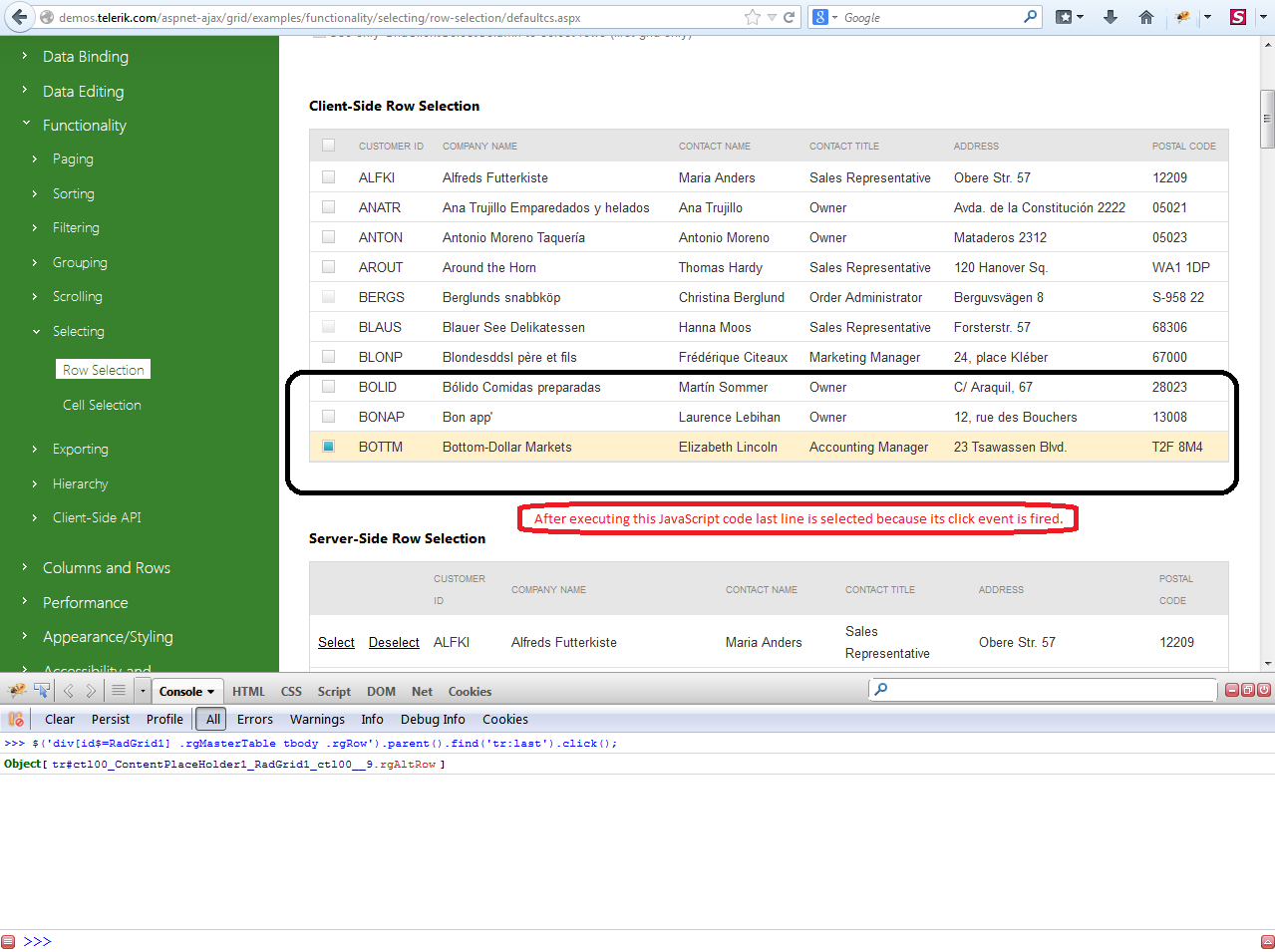Go forward in Firebug panel history
Image resolution: width=1275 pixels, height=952 pixels.
[91, 691]
